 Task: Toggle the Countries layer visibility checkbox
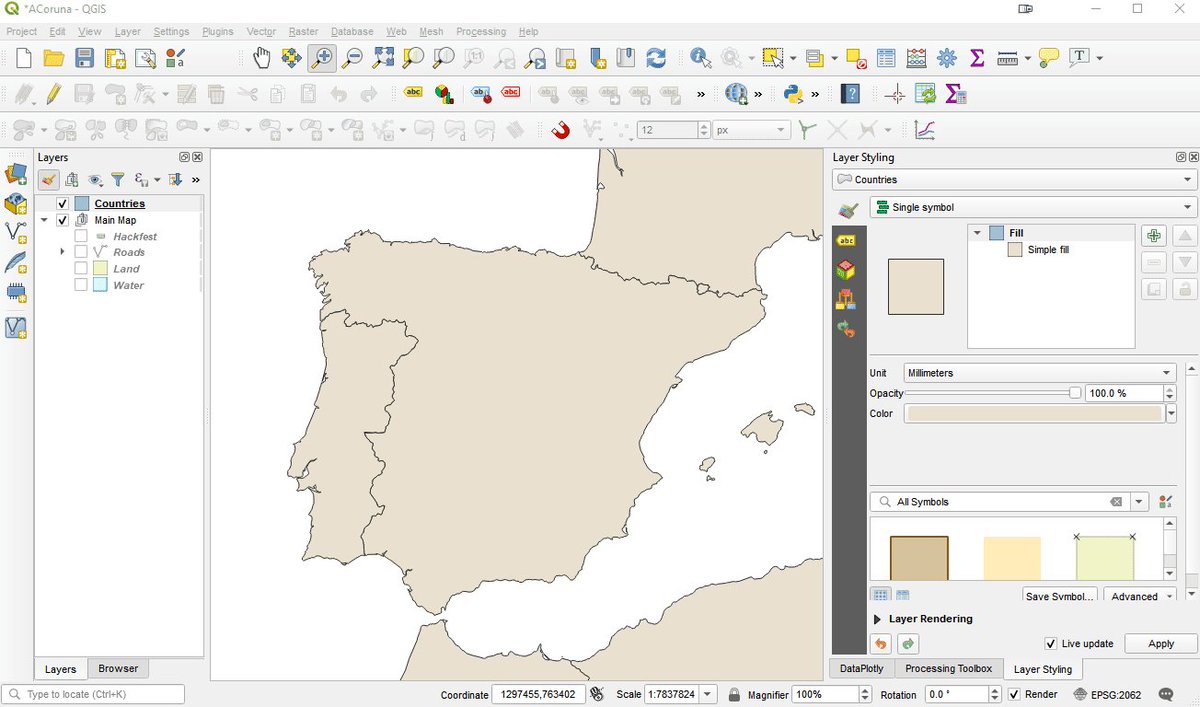tap(63, 204)
